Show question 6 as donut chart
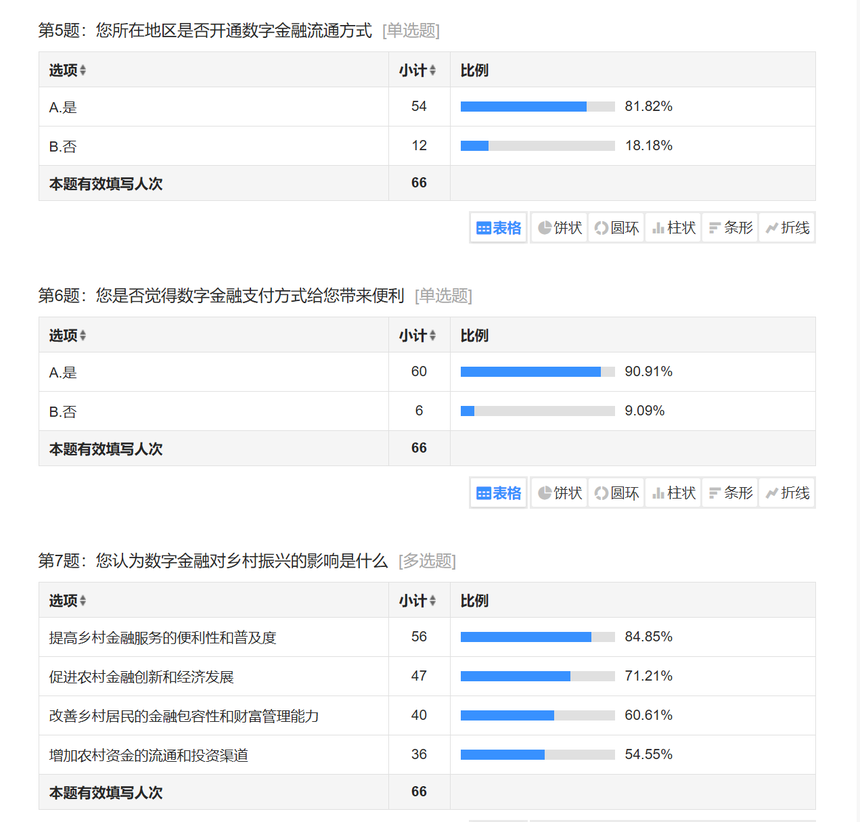 (x=616, y=493)
